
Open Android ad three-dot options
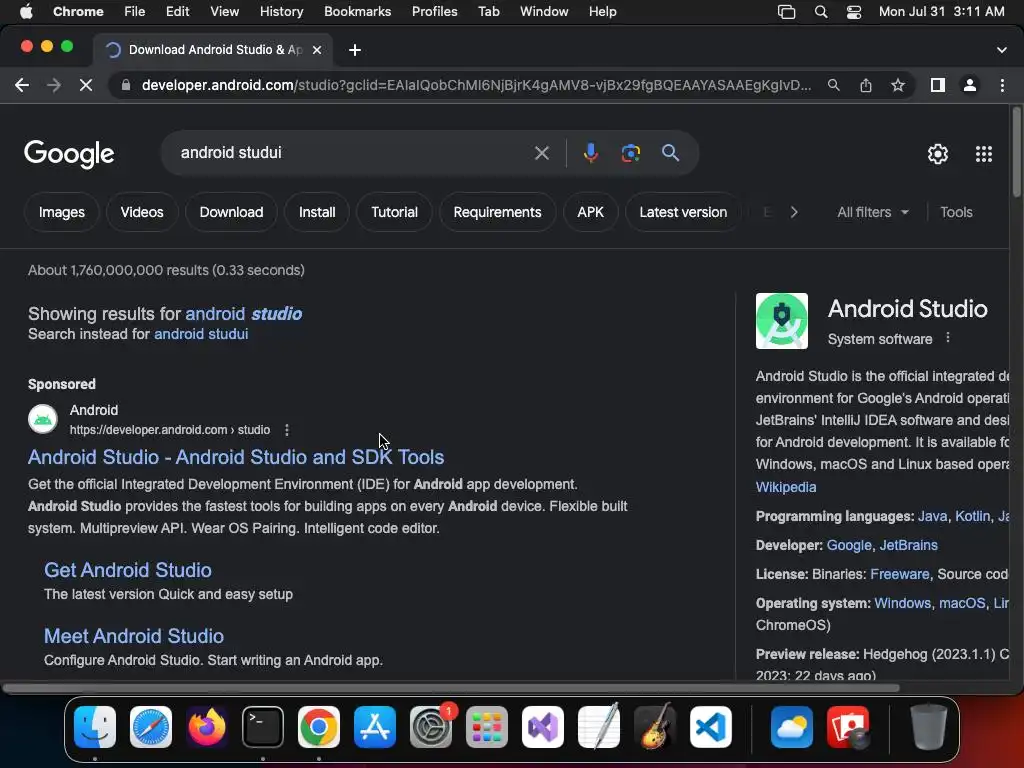point(287,430)
